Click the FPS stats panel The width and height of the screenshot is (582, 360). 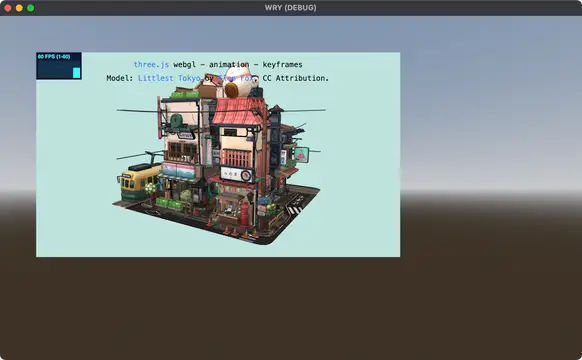[59, 66]
